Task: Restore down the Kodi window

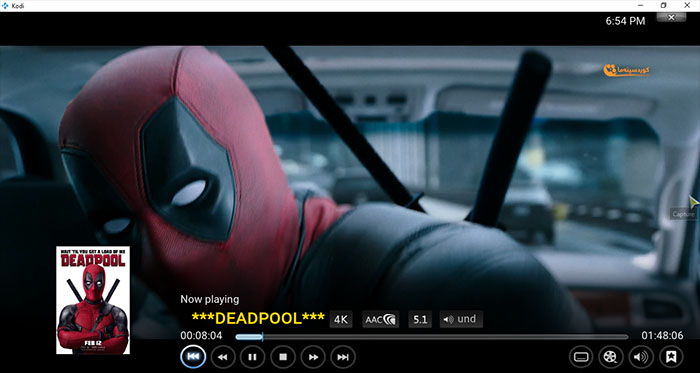Action: 663,5
